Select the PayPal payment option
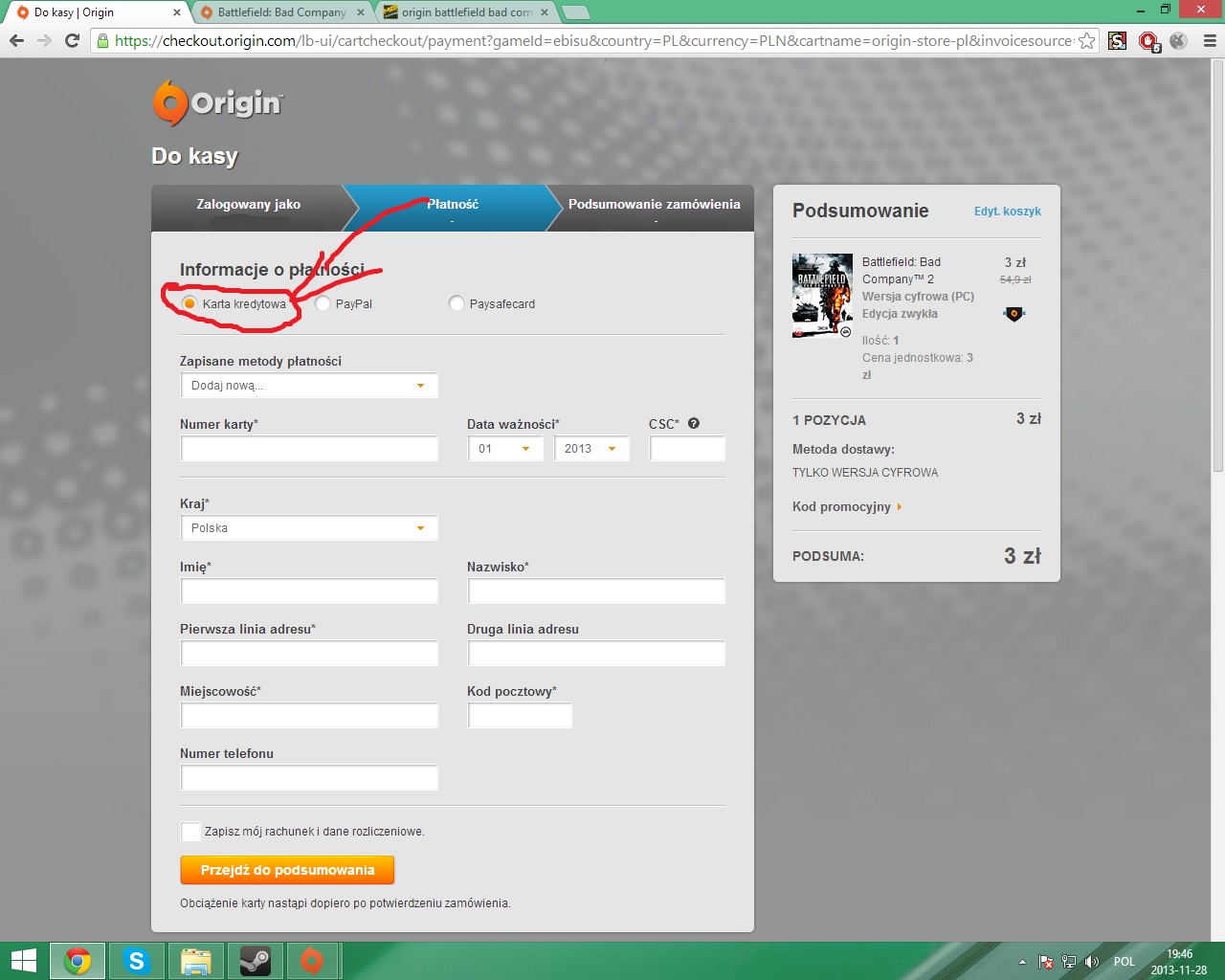The height and width of the screenshot is (980, 1225). (x=323, y=303)
